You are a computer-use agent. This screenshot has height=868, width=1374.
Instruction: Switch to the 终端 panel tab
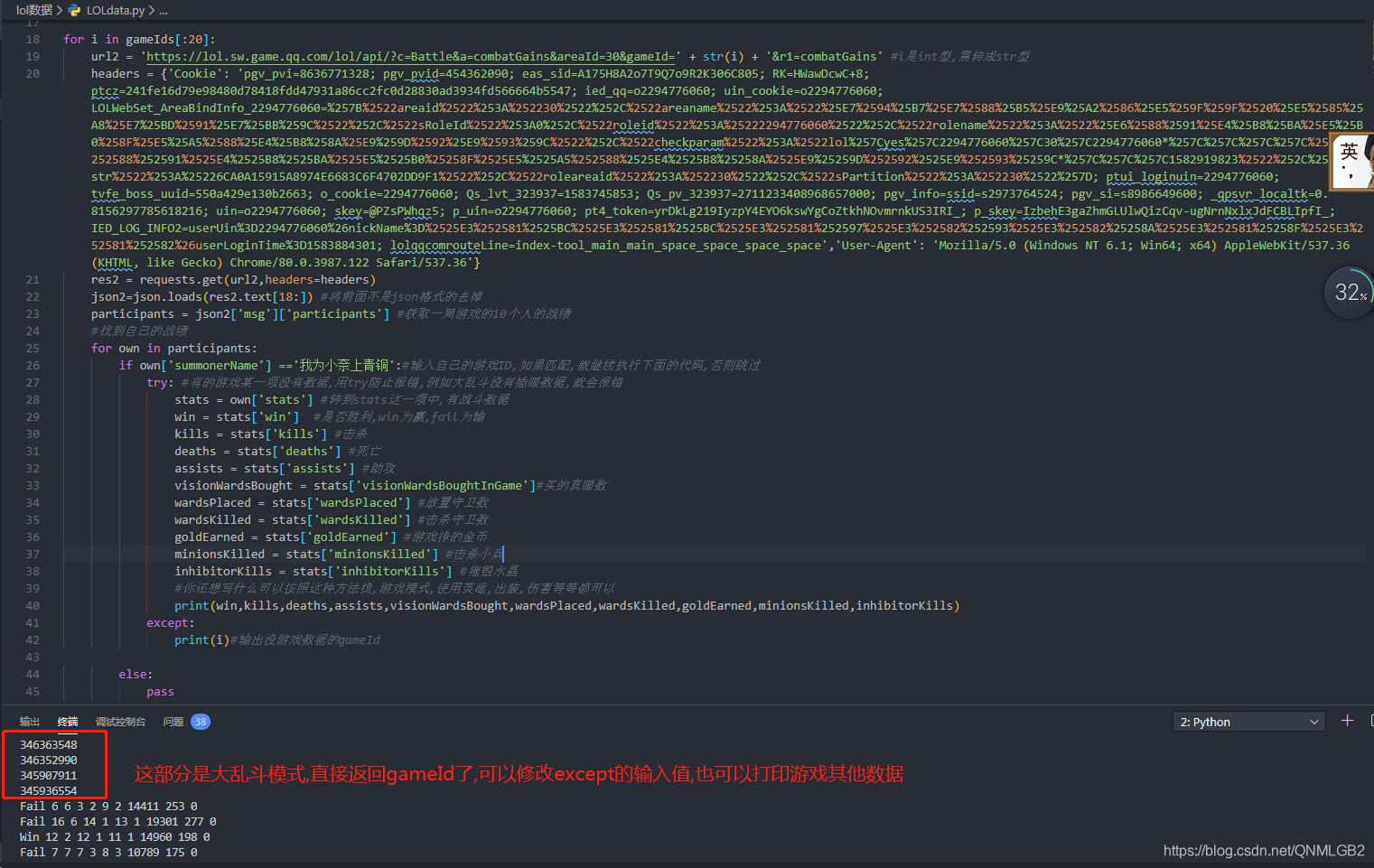tap(68, 722)
